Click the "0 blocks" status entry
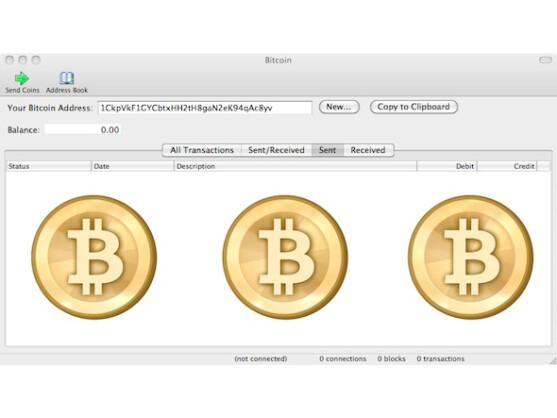Image resolution: width=557 pixels, height=418 pixels. [x=391, y=359]
